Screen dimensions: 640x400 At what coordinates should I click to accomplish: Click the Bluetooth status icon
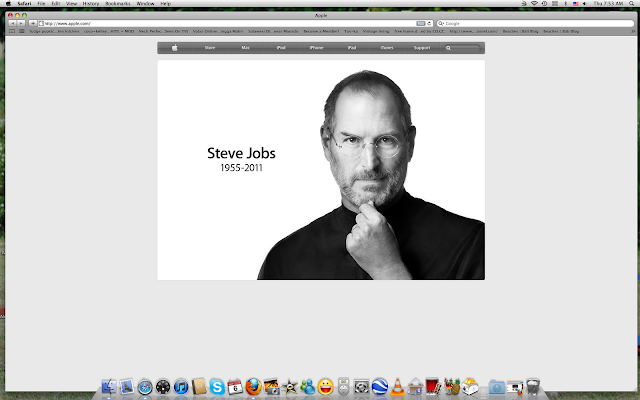[566, 3]
